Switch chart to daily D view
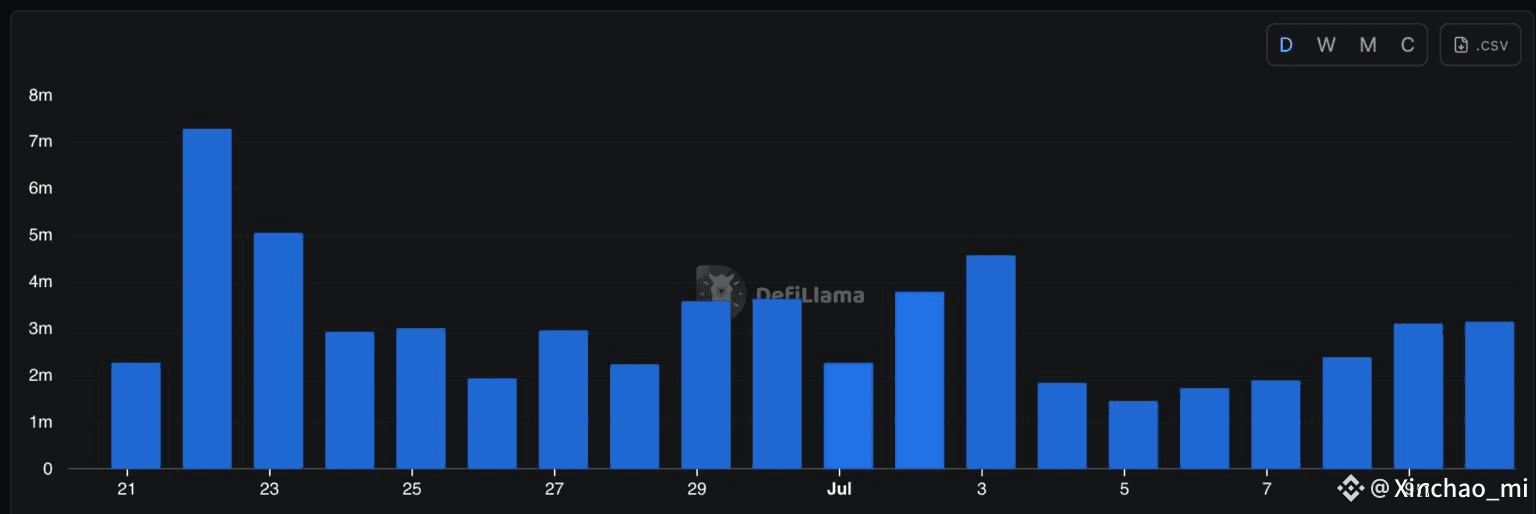1536x514 pixels. [1286, 45]
